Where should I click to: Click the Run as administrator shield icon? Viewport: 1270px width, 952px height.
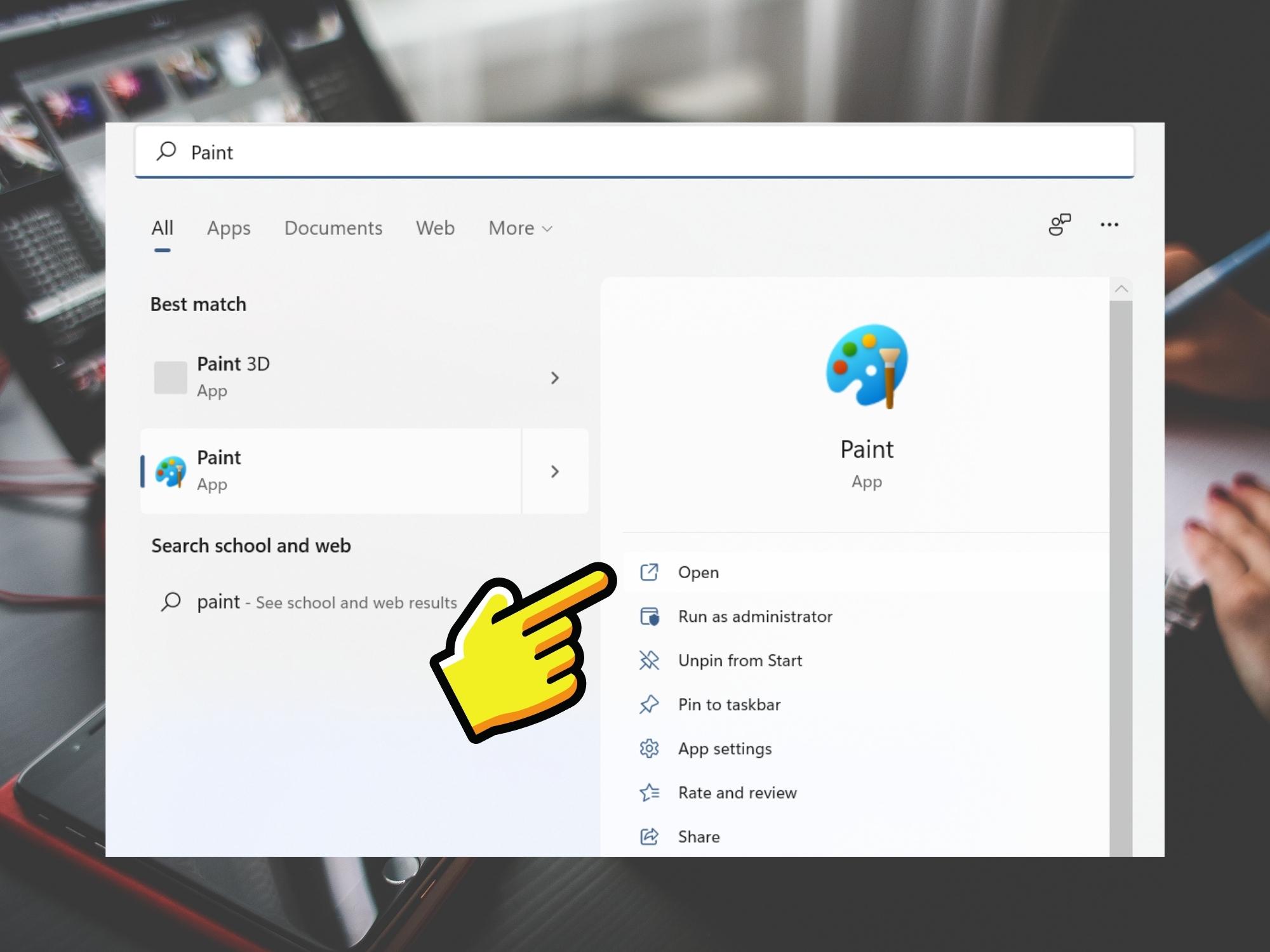649,616
